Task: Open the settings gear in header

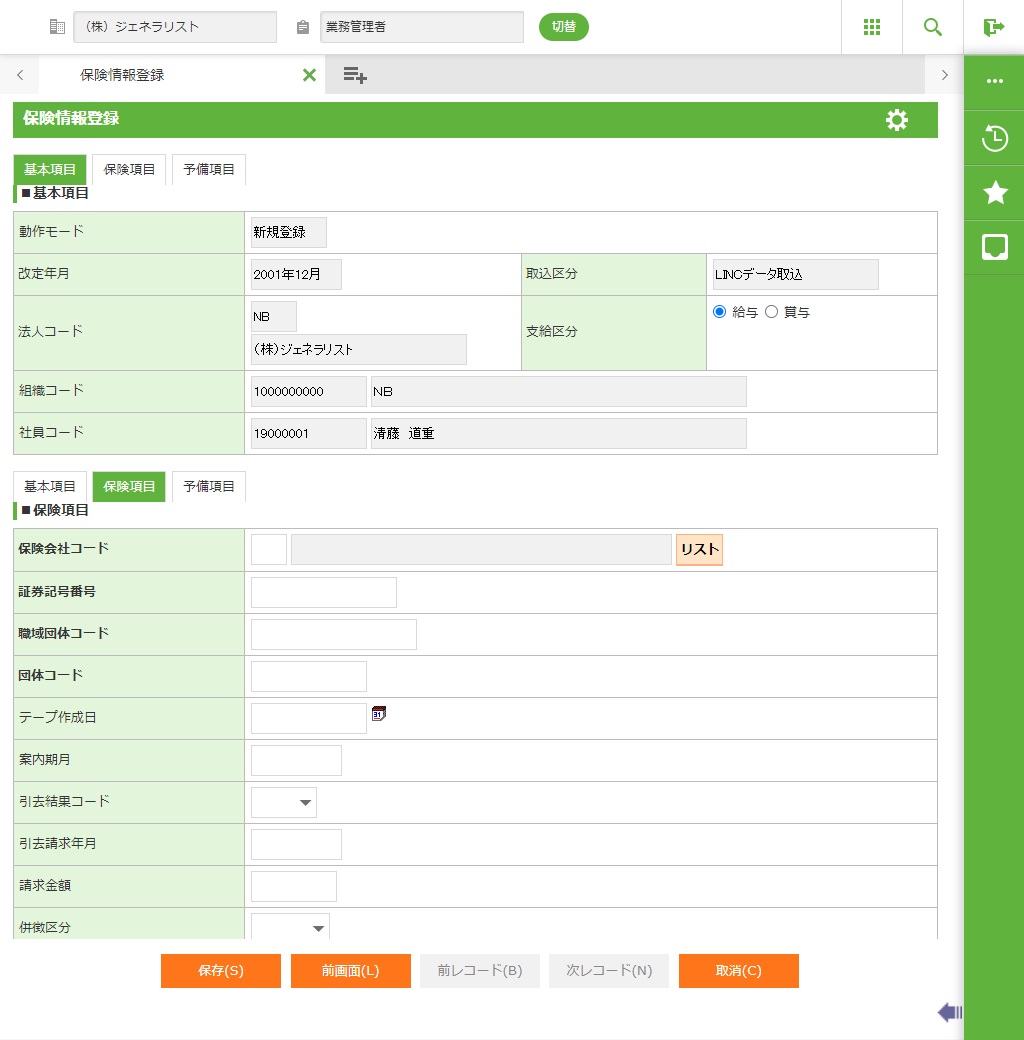Action: [x=897, y=120]
